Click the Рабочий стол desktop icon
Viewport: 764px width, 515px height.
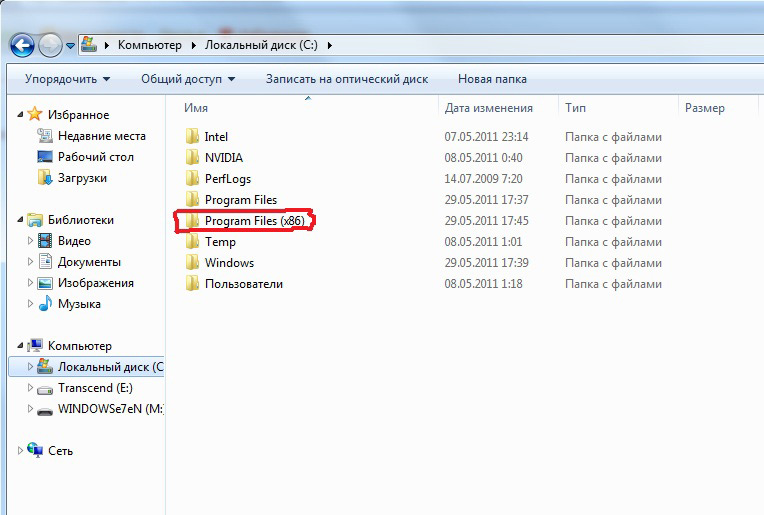pos(45,156)
